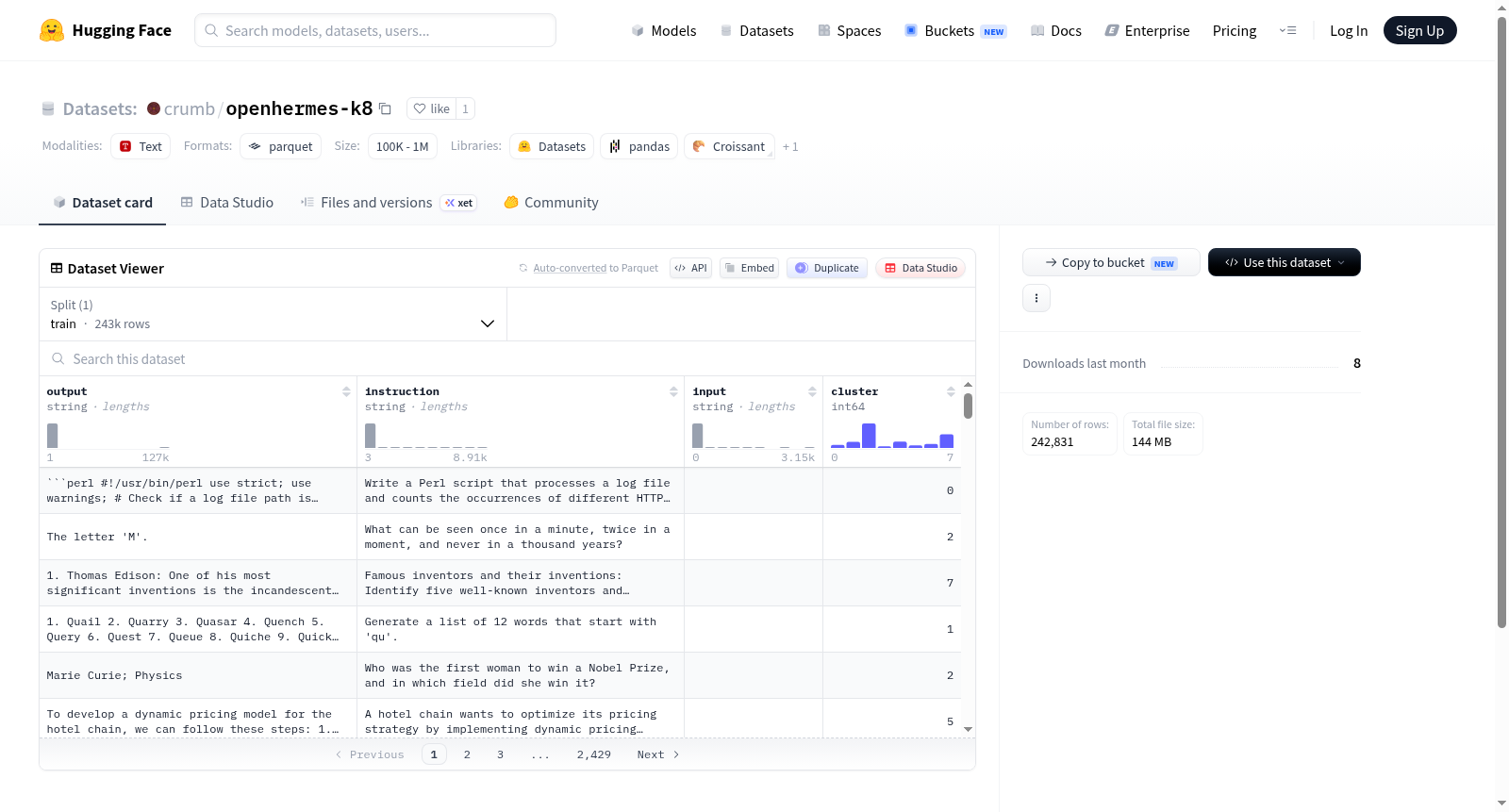Open the Docs menu item
Screen dimensions: 1509x812
click(1056, 30)
